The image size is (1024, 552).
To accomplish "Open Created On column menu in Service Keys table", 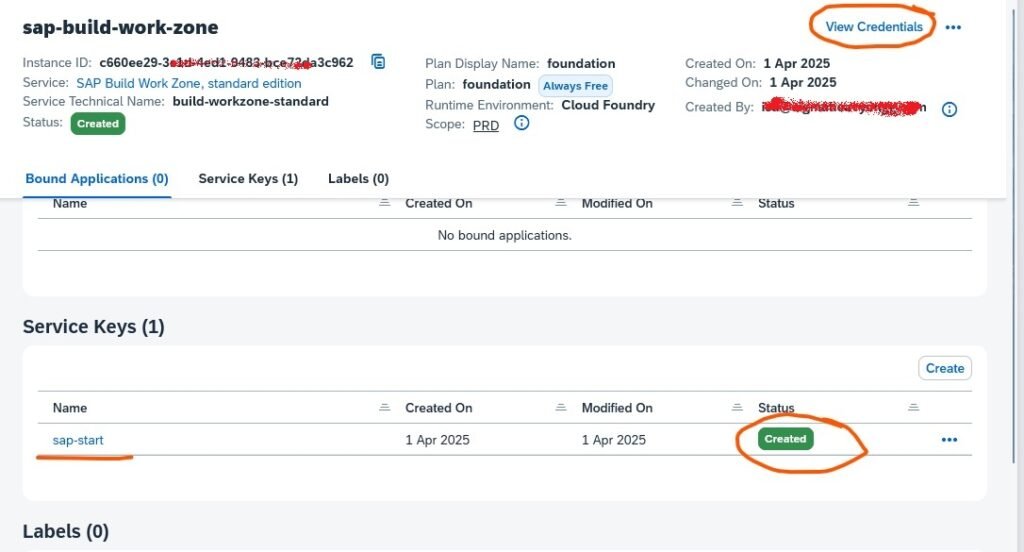I will tap(561, 408).
